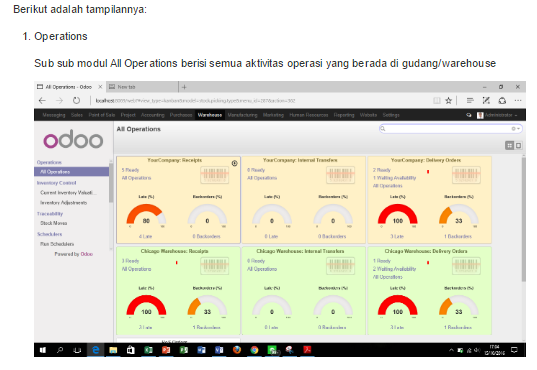Viewport: 537px width, 370px height.
Task: Show hidden system tray icons chevron
Action: coord(451,350)
